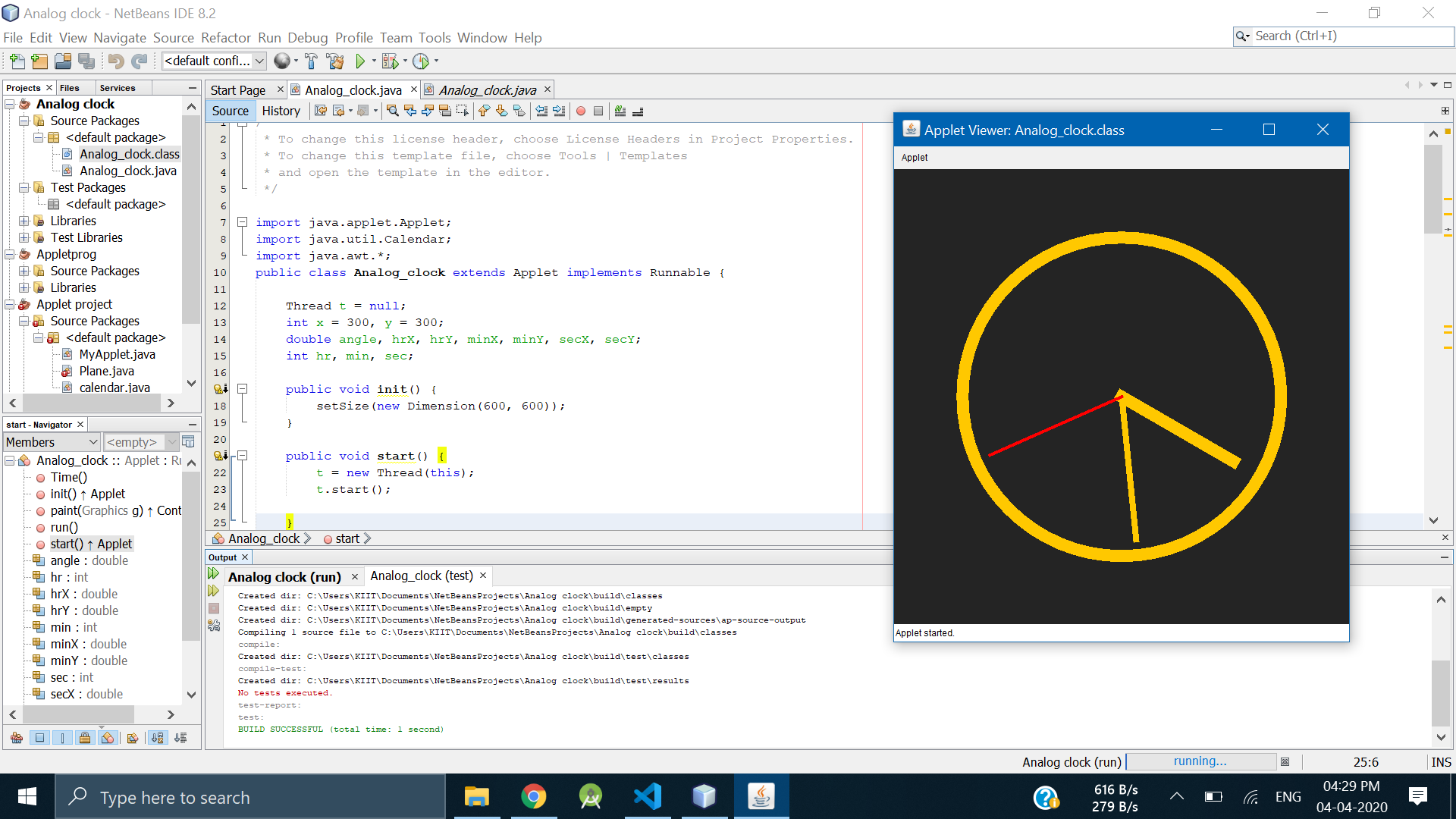
Task: Collapse the Test Packages tree node
Action: tap(24, 187)
